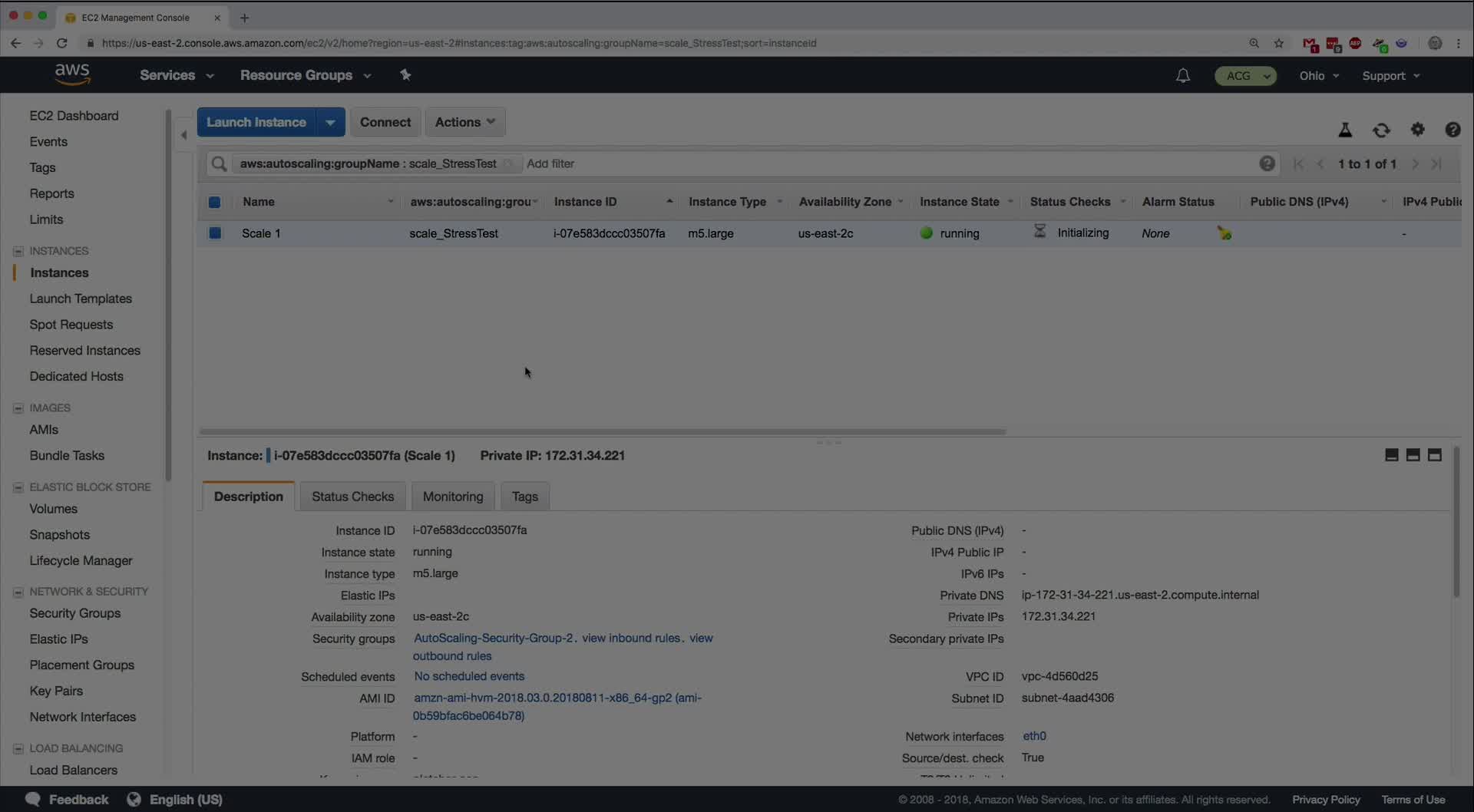
Task: Collapse the INSTANCES sidebar section
Action: coord(18,251)
